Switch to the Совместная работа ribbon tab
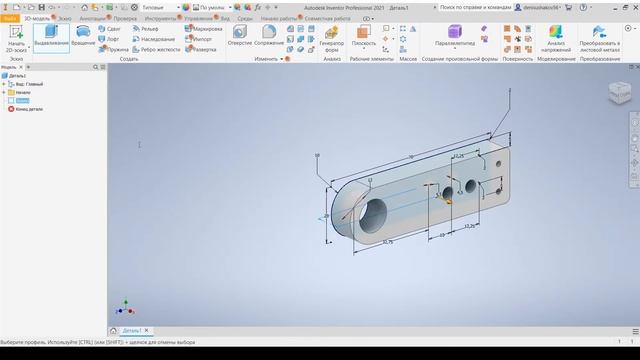 point(327,18)
